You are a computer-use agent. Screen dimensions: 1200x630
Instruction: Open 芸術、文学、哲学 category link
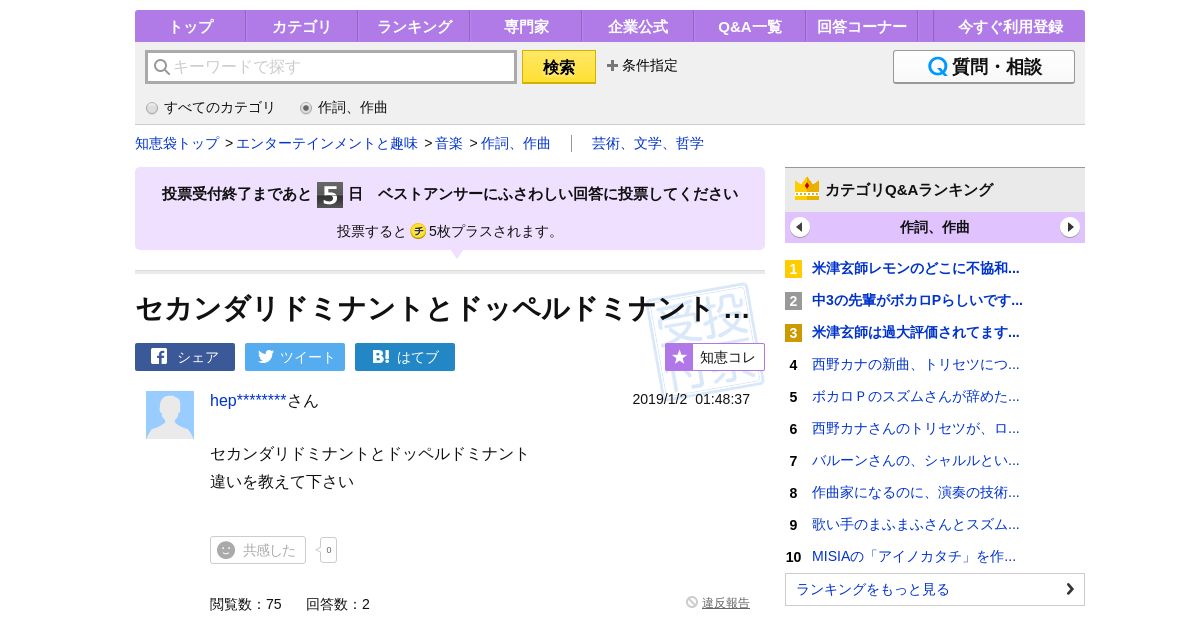(648, 143)
